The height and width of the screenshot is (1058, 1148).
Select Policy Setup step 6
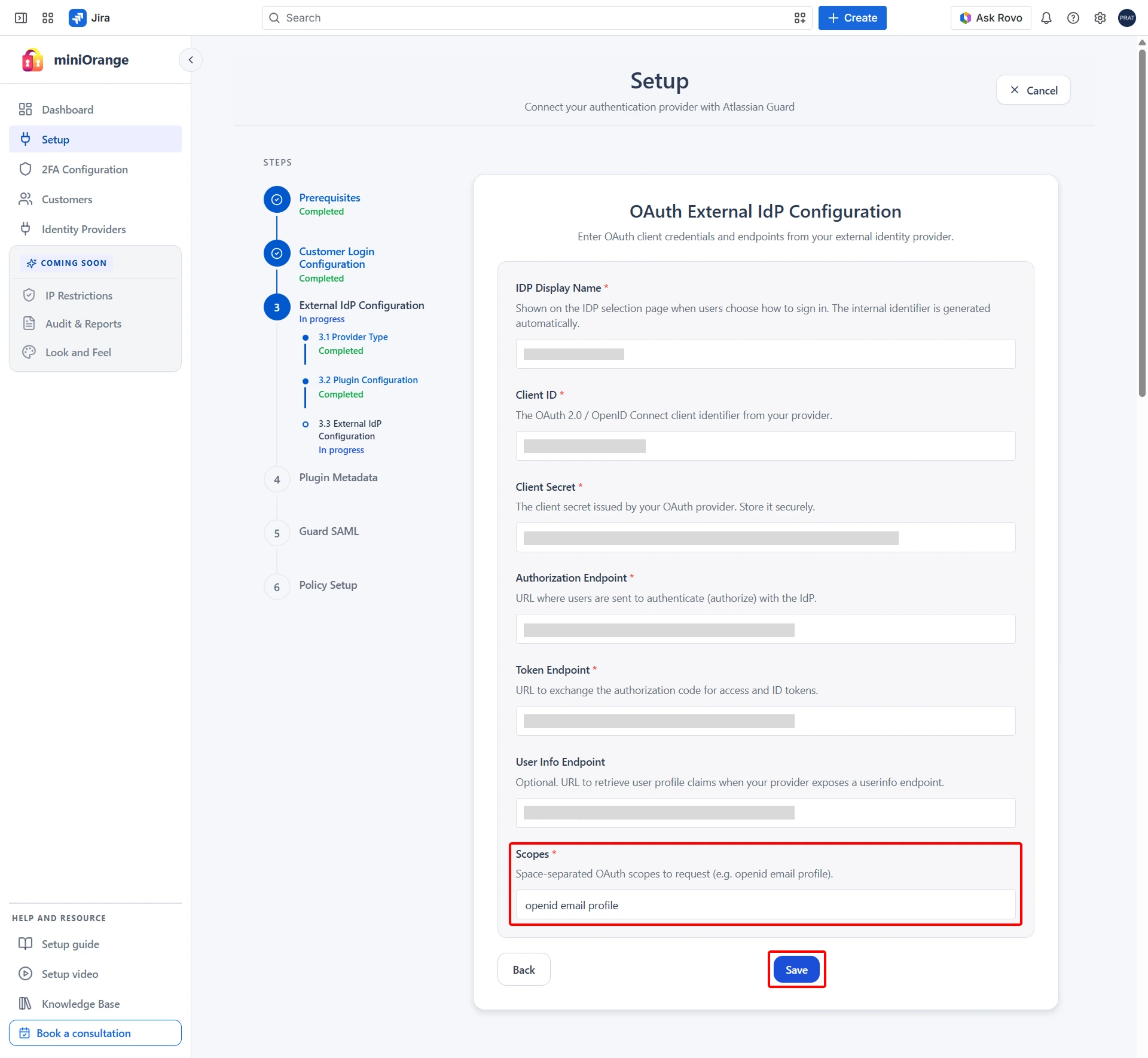coord(328,585)
